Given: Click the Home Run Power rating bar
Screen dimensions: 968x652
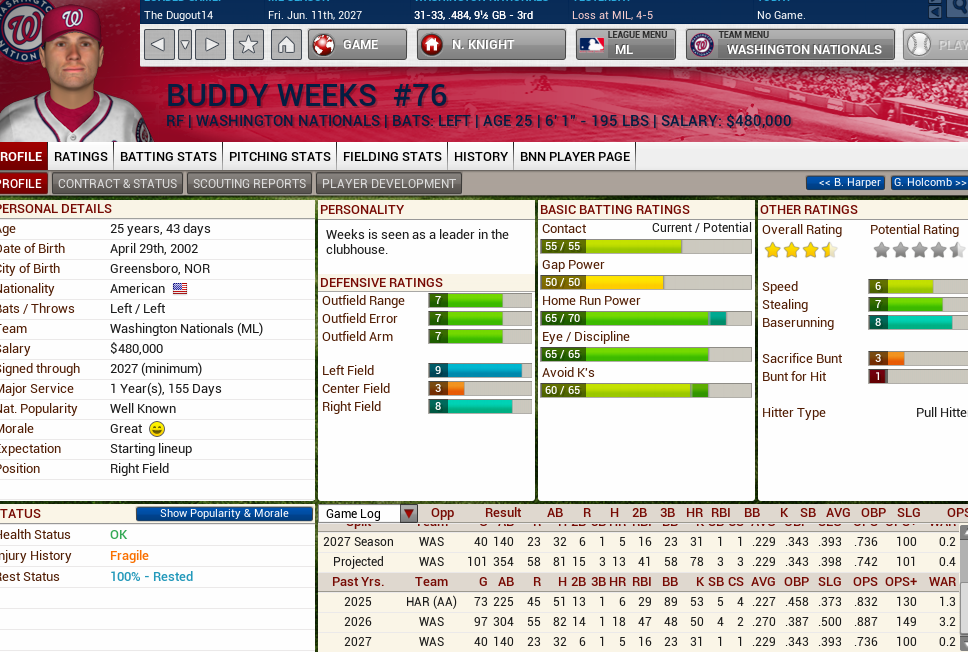Looking at the screenshot, I should click(646, 319).
